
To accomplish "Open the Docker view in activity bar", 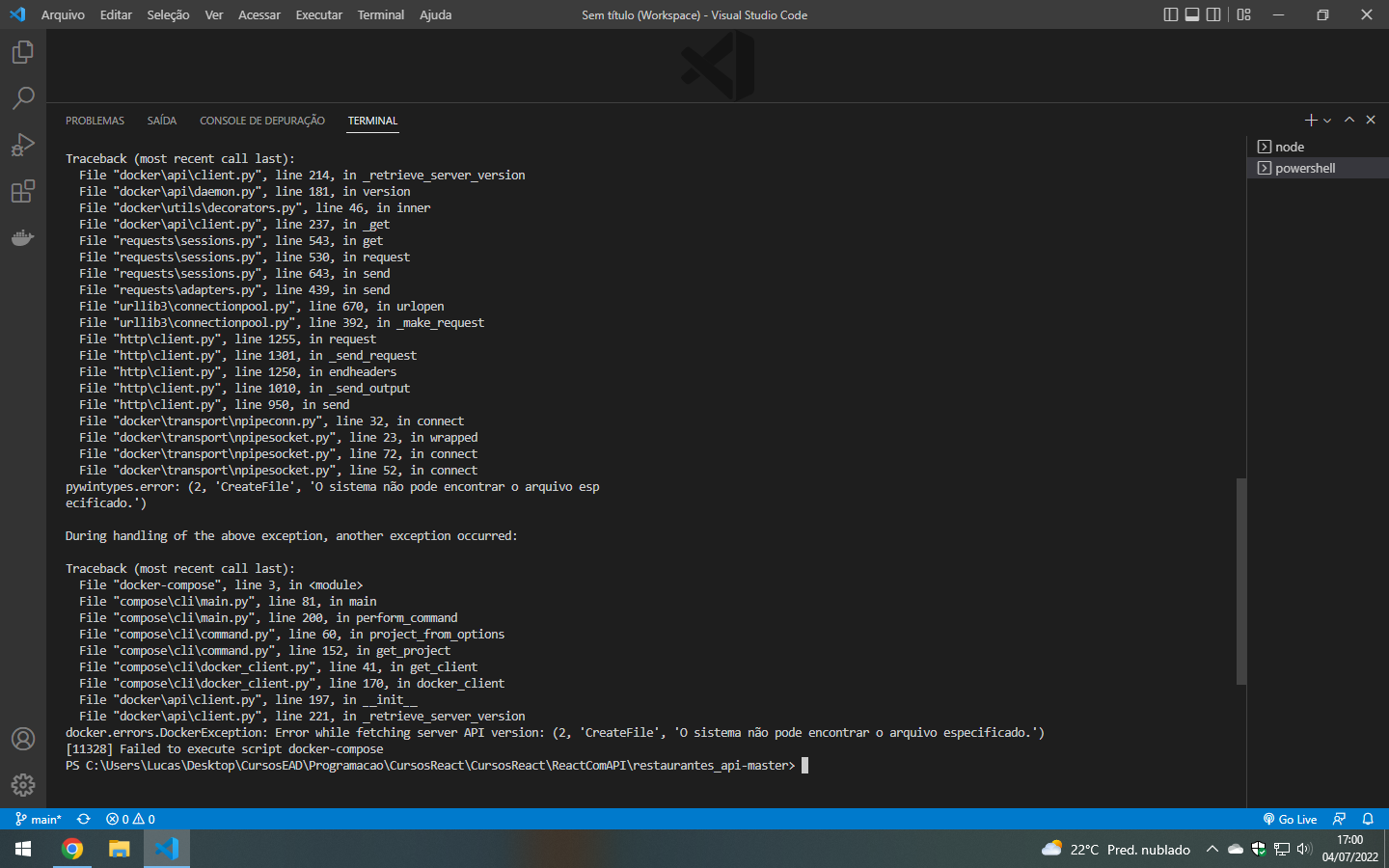I will pos(23,237).
